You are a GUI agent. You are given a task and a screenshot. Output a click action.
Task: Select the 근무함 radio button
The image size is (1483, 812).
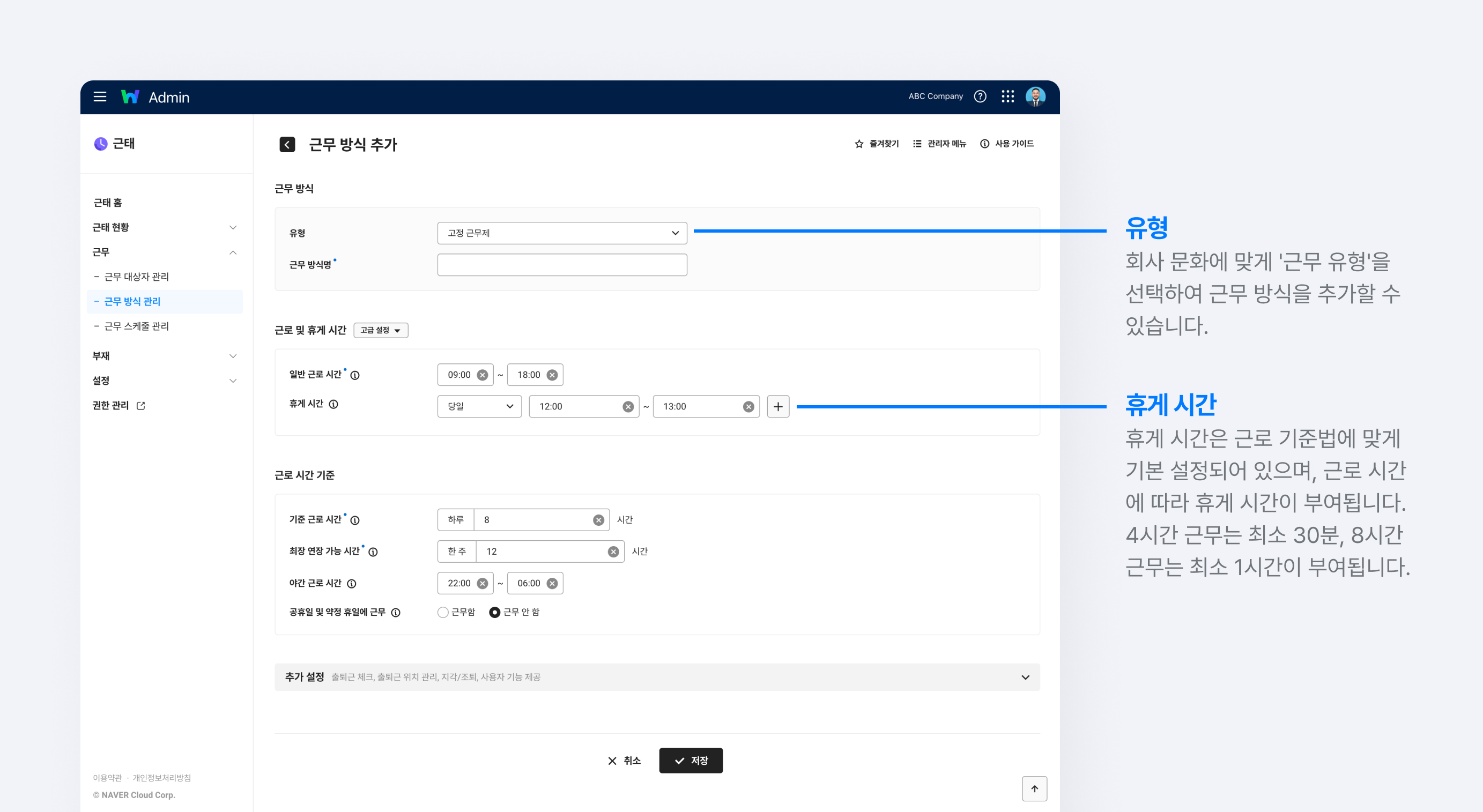click(x=442, y=612)
